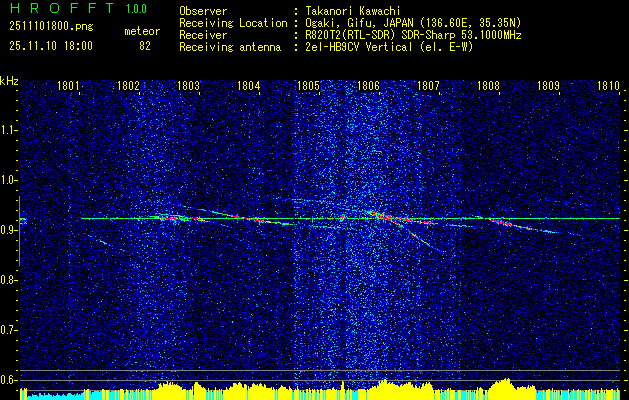The image size is (629, 400).
Task: Click the cyan segment of the level strip
Action: pos(56,396)
